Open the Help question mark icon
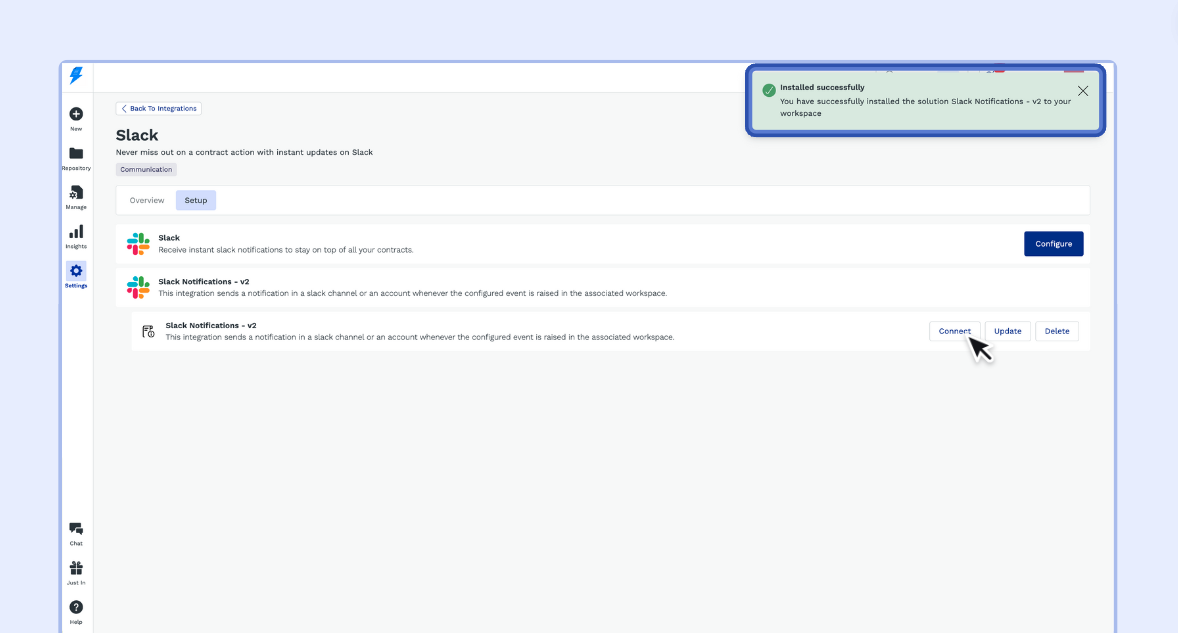1178x633 pixels. pyautogui.click(x=76, y=607)
